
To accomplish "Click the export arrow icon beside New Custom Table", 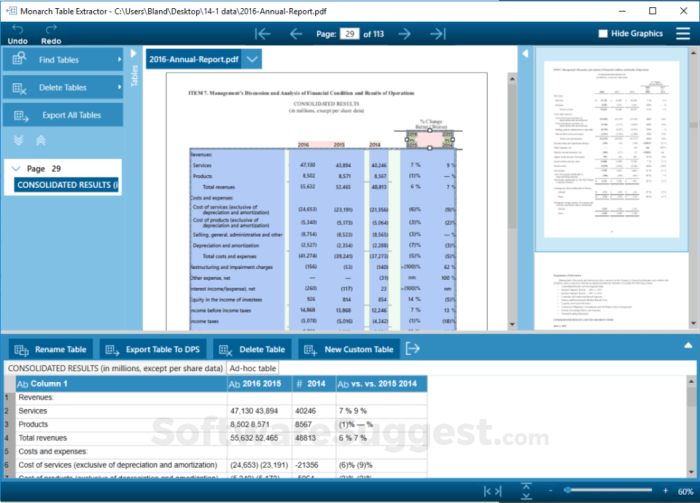I will [412, 349].
